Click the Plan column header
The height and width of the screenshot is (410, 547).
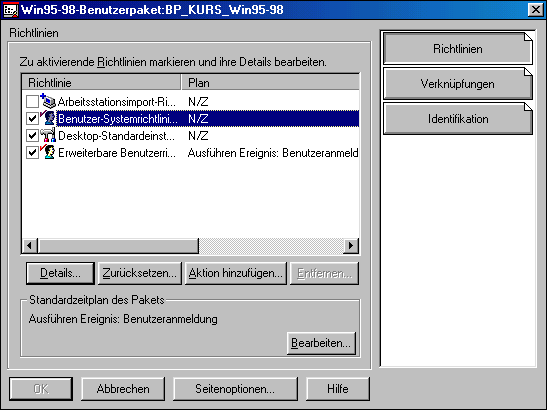tap(270, 83)
